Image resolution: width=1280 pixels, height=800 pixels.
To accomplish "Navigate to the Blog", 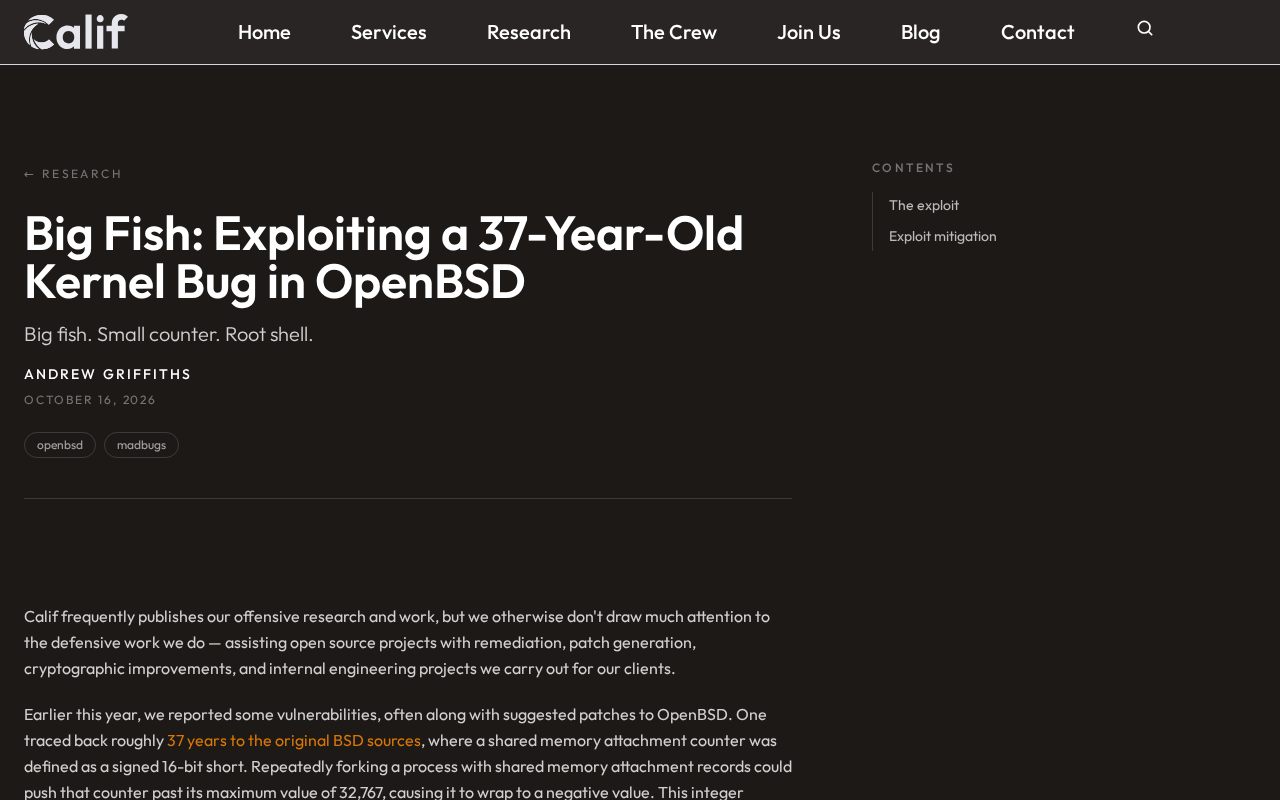I will [x=921, y=32].
